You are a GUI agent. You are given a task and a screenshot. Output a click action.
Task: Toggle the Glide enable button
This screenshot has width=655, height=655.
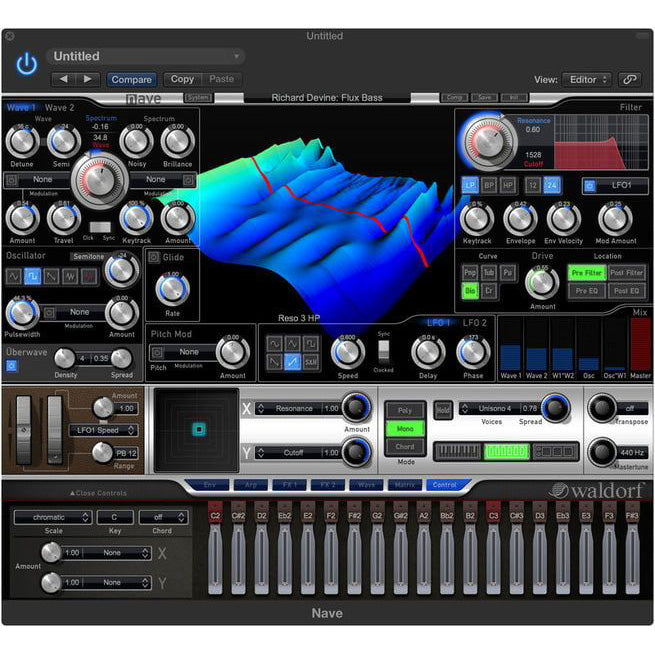[153, 258]
